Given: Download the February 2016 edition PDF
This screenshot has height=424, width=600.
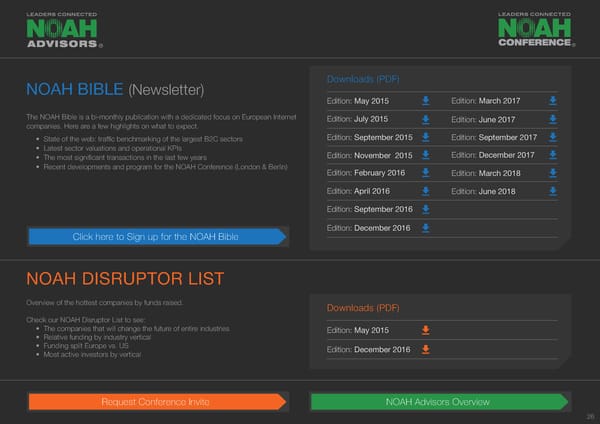Looking at the screenshot, I should pyautogui.click(x=426, y=173).
